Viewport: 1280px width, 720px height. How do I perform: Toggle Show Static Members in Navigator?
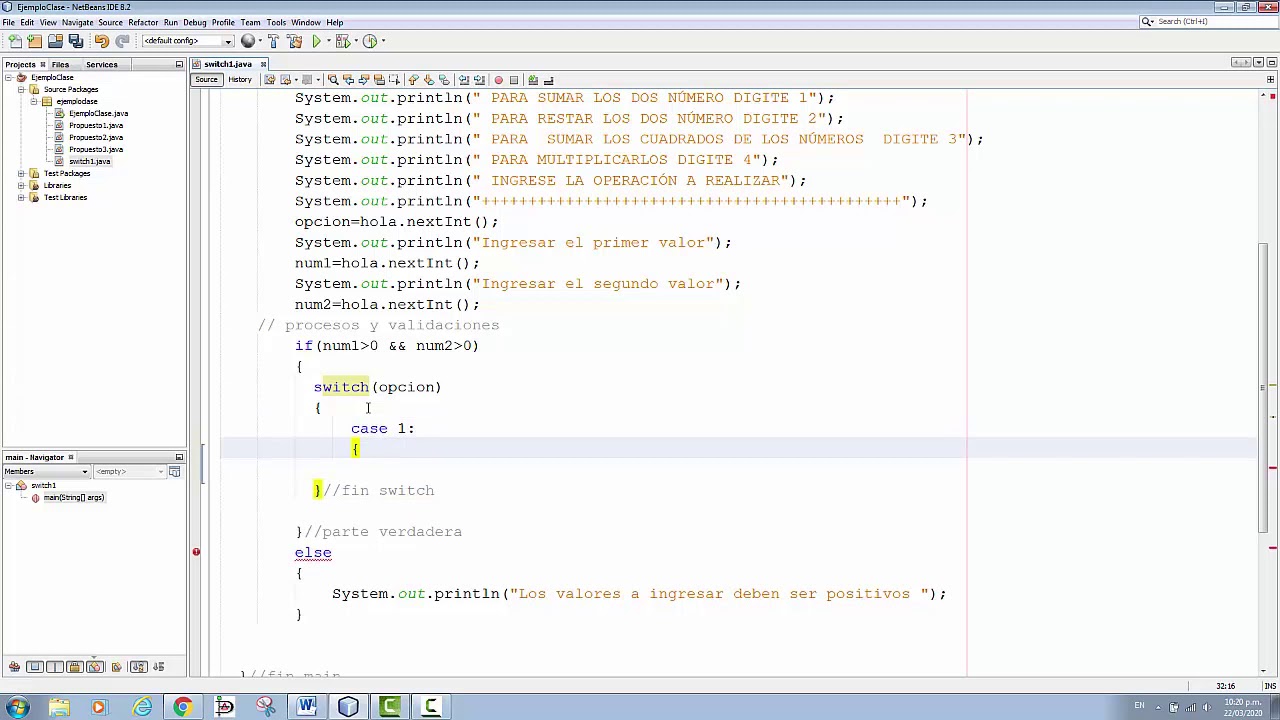pyautogui.click(x=55, y=667)
